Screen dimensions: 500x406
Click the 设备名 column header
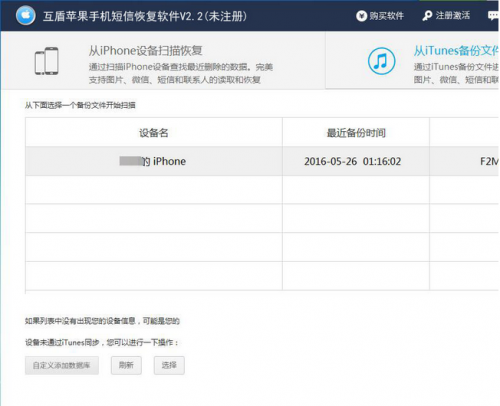pyautogui.click(x=154, y=133)
